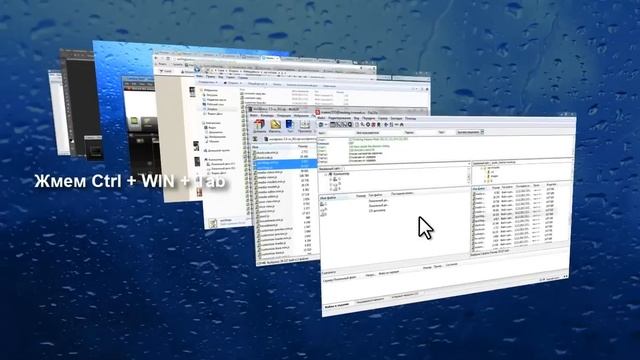Select the Photoshop window in Flip 3D
Image resolution: width=640 pixels, height=360 pixels.
pyautogui.click(x=80, y=104)
